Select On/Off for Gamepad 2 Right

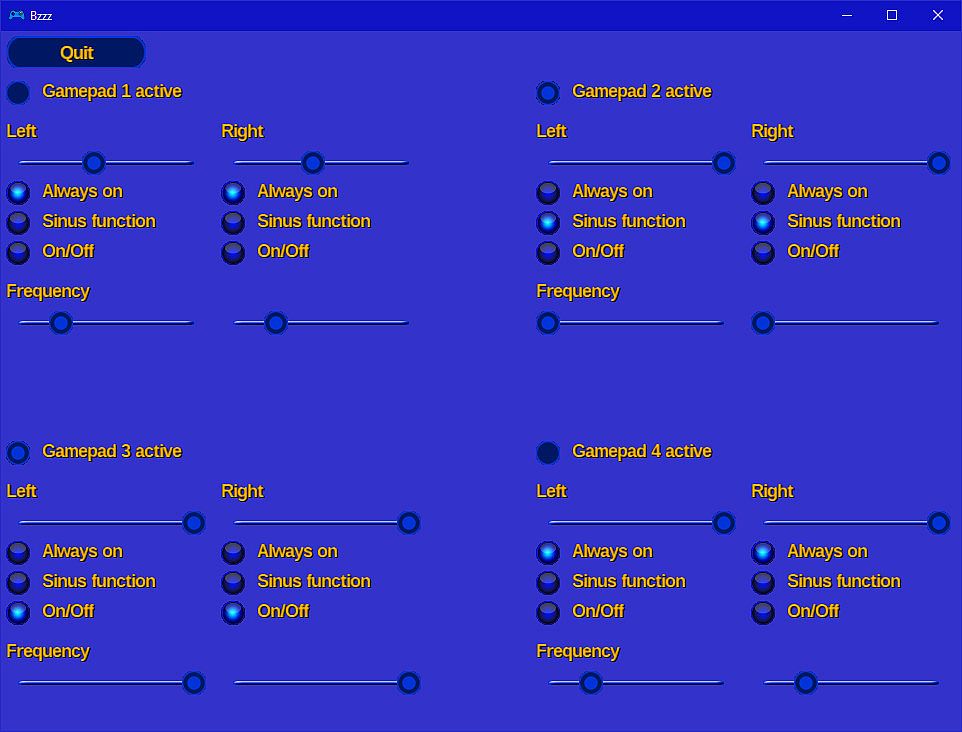pyautogui.click(x=763, y=252)
